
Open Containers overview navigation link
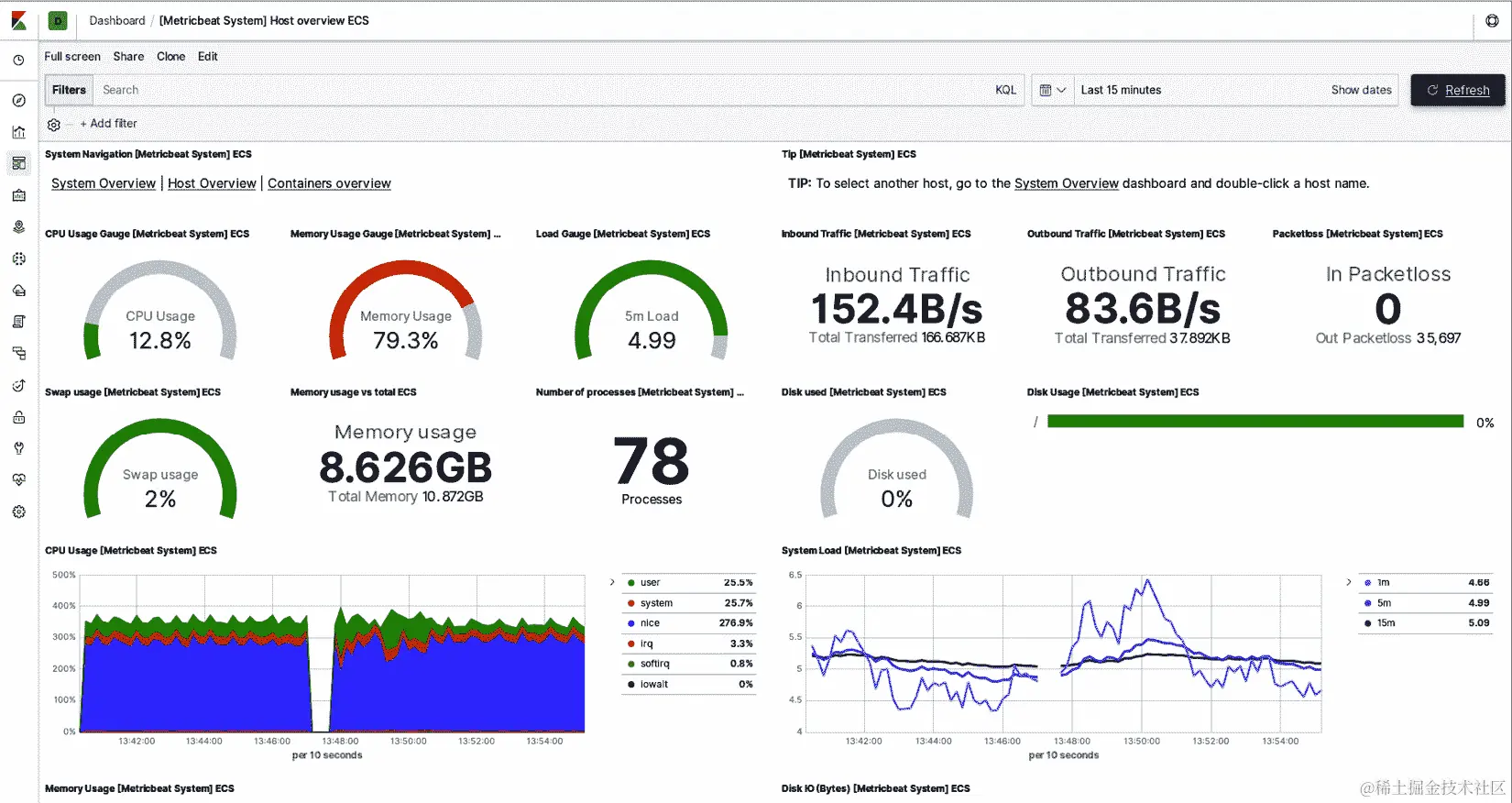coord(329,183)
